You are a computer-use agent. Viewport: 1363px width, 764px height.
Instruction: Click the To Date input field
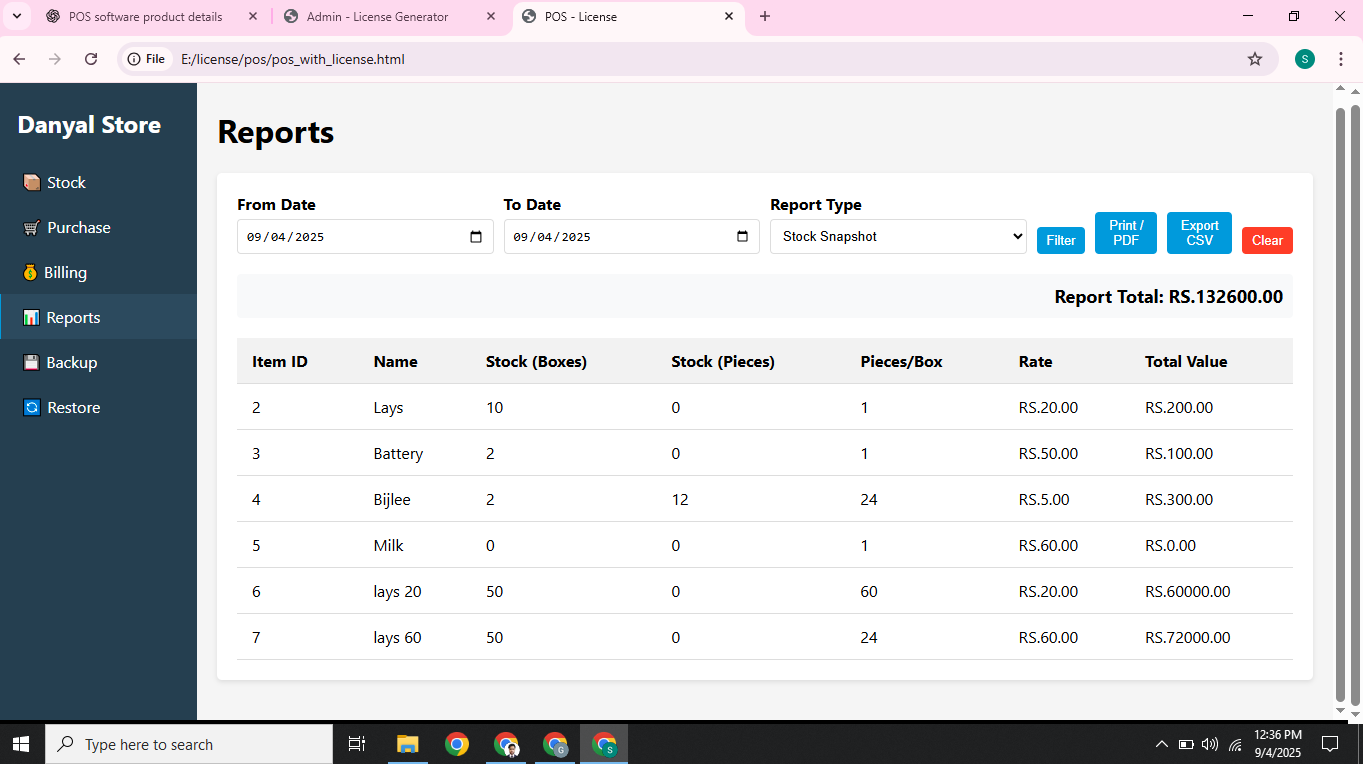[x=632, y=237]
